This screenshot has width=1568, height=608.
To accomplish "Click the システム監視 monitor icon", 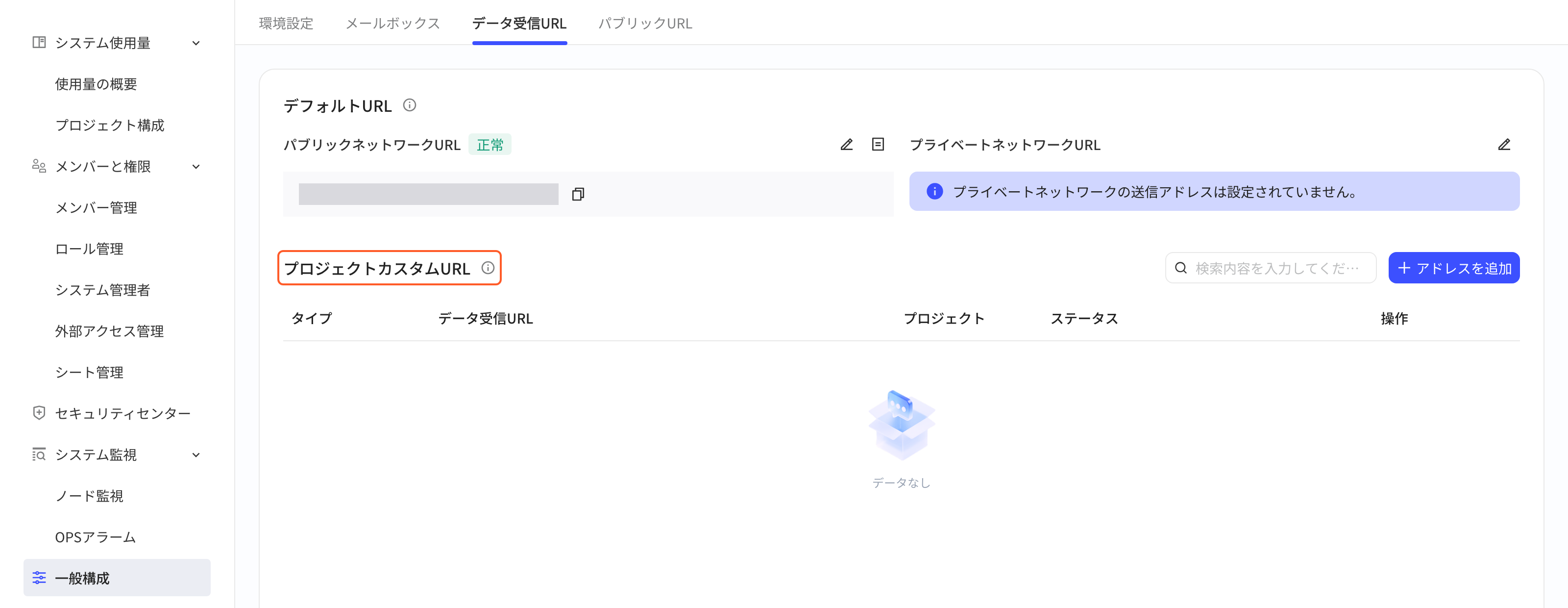I will (39, 455).
